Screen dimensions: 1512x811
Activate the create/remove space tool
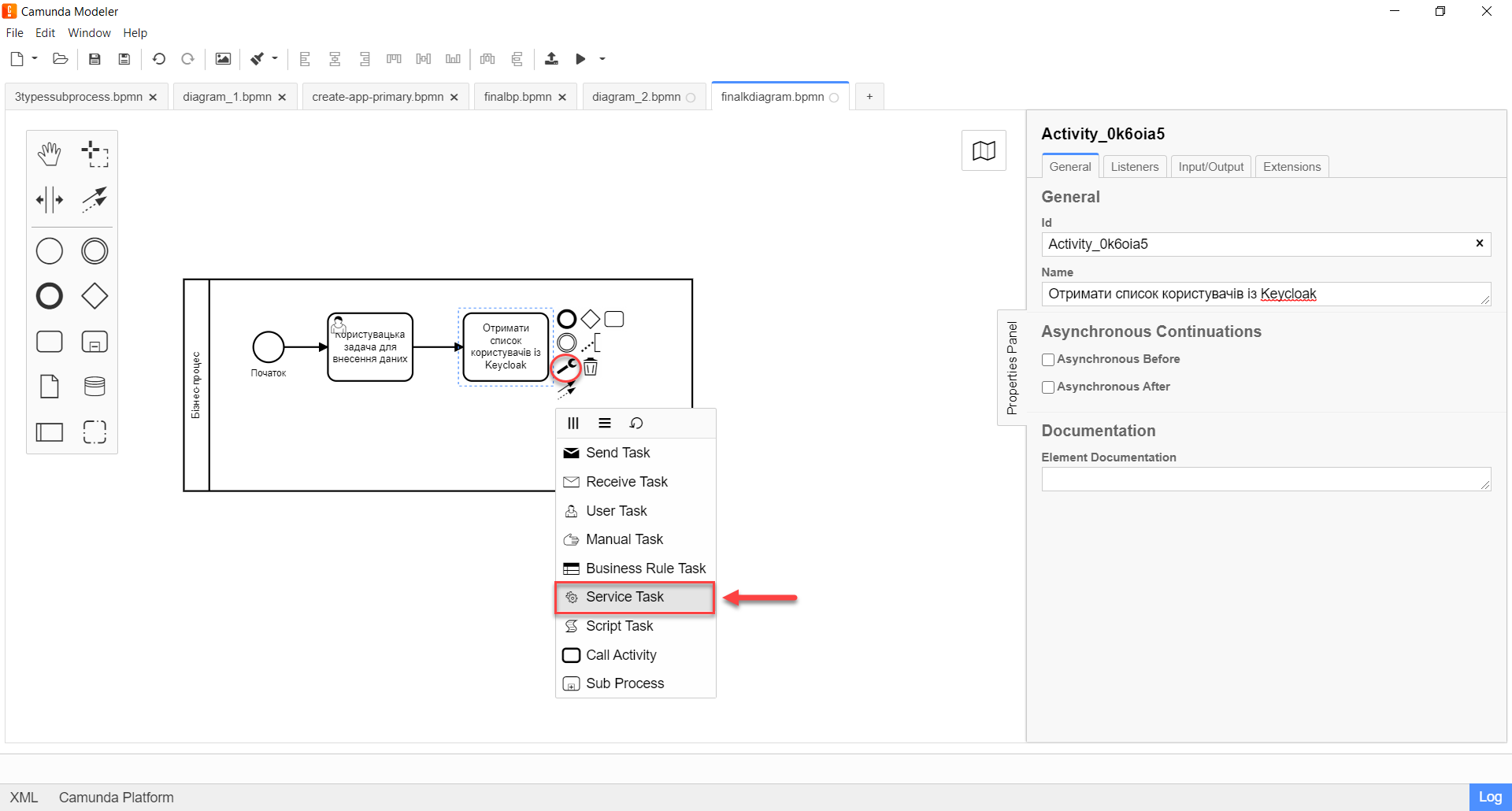point(50,200)
